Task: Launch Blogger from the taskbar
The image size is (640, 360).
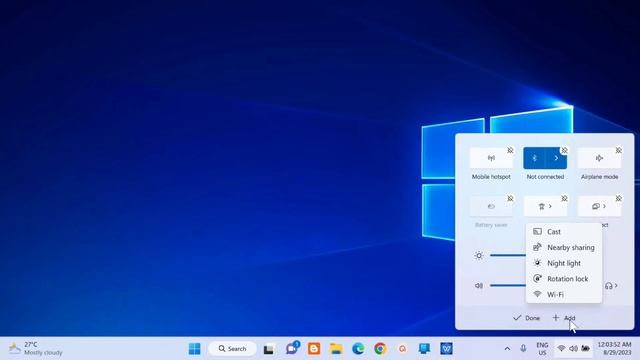Action: click(314, 349)
